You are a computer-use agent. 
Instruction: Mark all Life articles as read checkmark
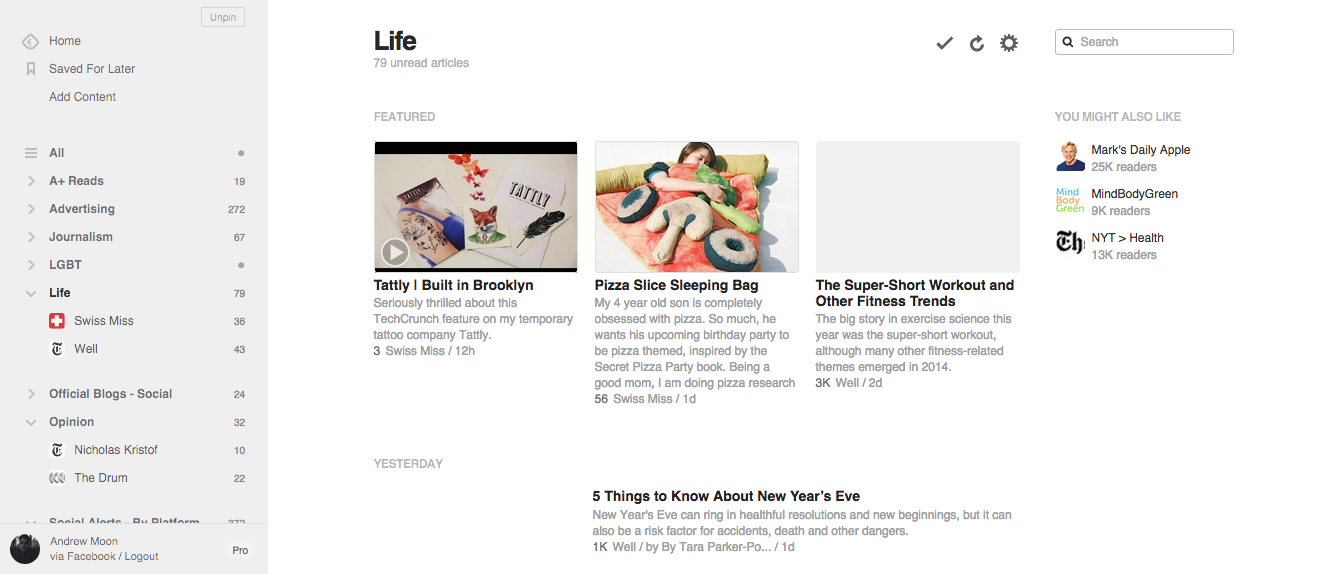944,43
